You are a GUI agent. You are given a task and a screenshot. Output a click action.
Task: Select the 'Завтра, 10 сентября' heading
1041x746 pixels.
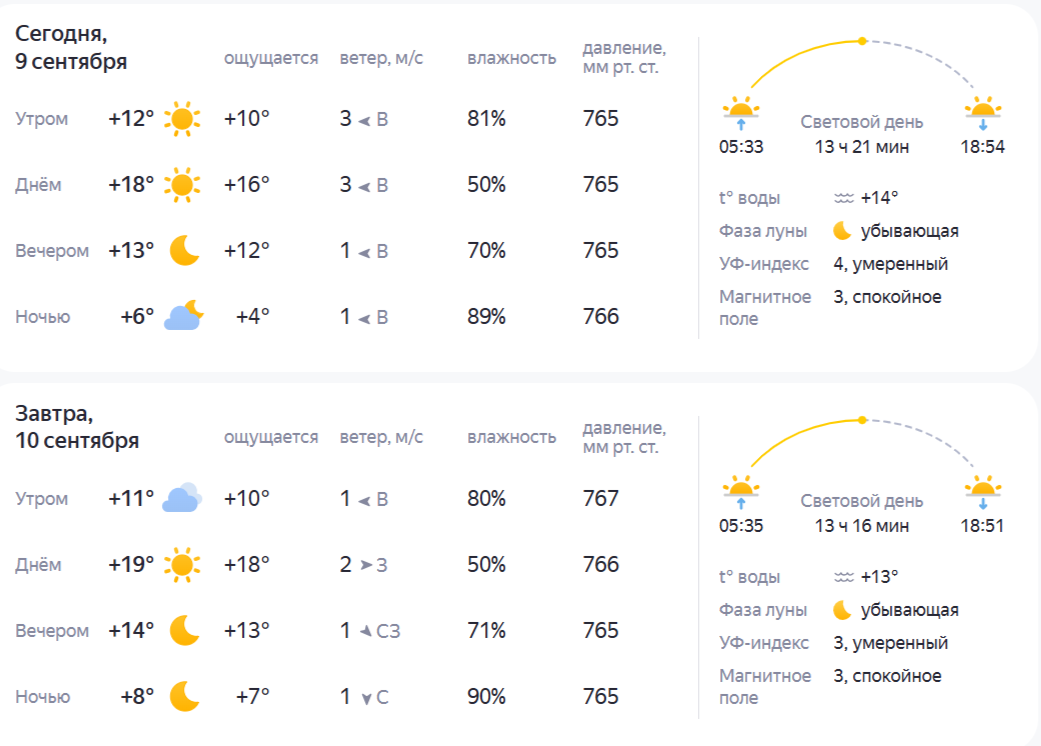tap(77, 427)
